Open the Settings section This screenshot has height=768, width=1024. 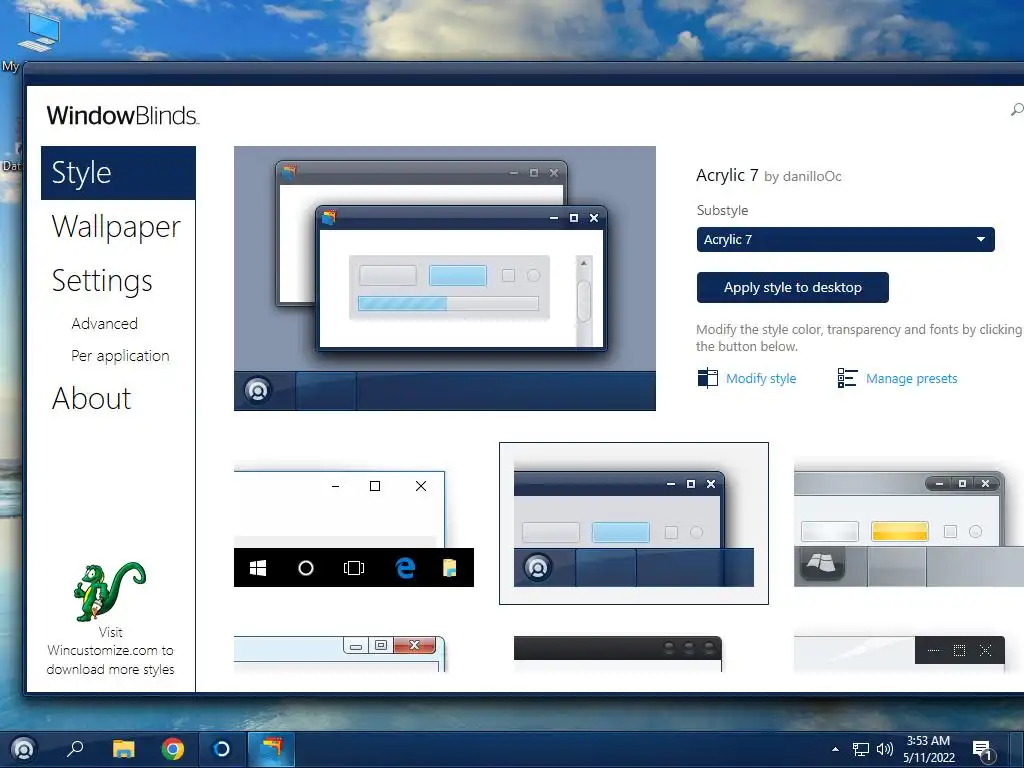tap(102, 281)
